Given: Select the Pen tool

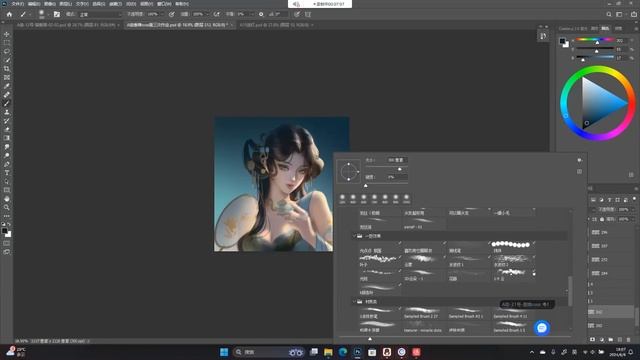Looking at the screenshot, I should (x=7, y=164).
